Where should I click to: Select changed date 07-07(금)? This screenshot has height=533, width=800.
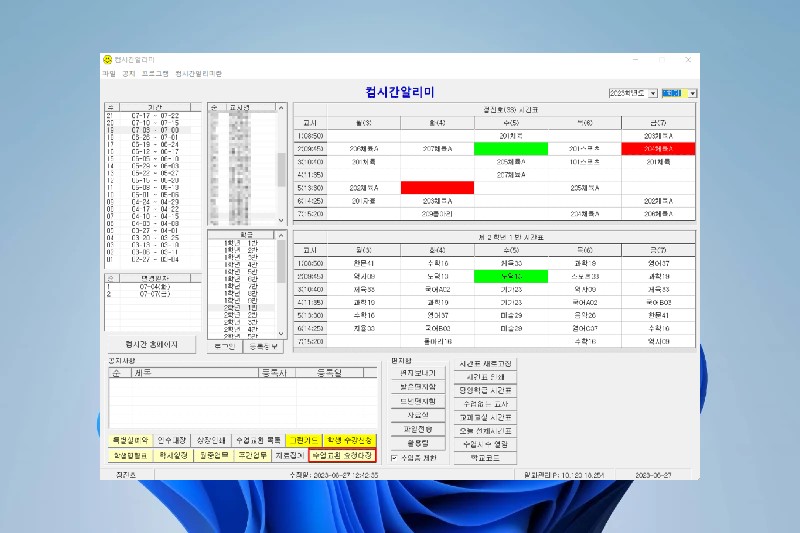pos(153,294)
